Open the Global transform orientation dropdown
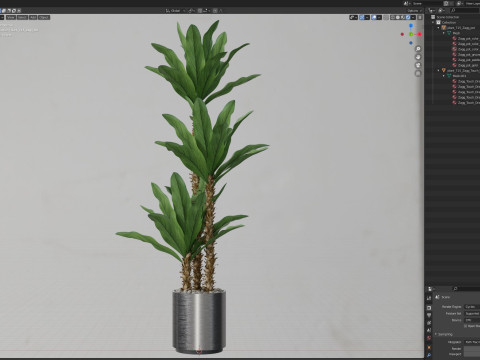The width and height of the screenshot is (480, 360). pos(175,11)
